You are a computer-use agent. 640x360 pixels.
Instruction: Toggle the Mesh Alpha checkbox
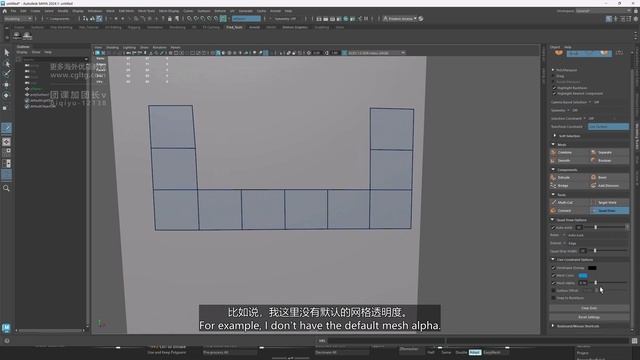(x=553, y=283)
